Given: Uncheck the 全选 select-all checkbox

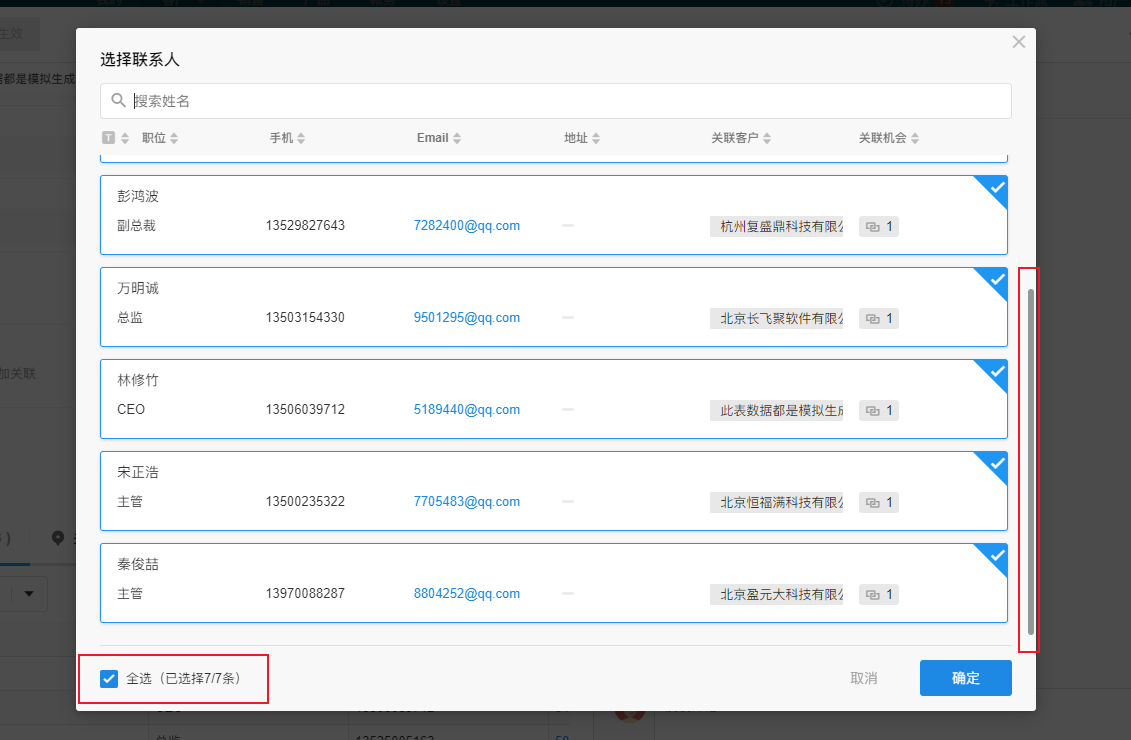Looking at the screenshot, I should (110, 679).
